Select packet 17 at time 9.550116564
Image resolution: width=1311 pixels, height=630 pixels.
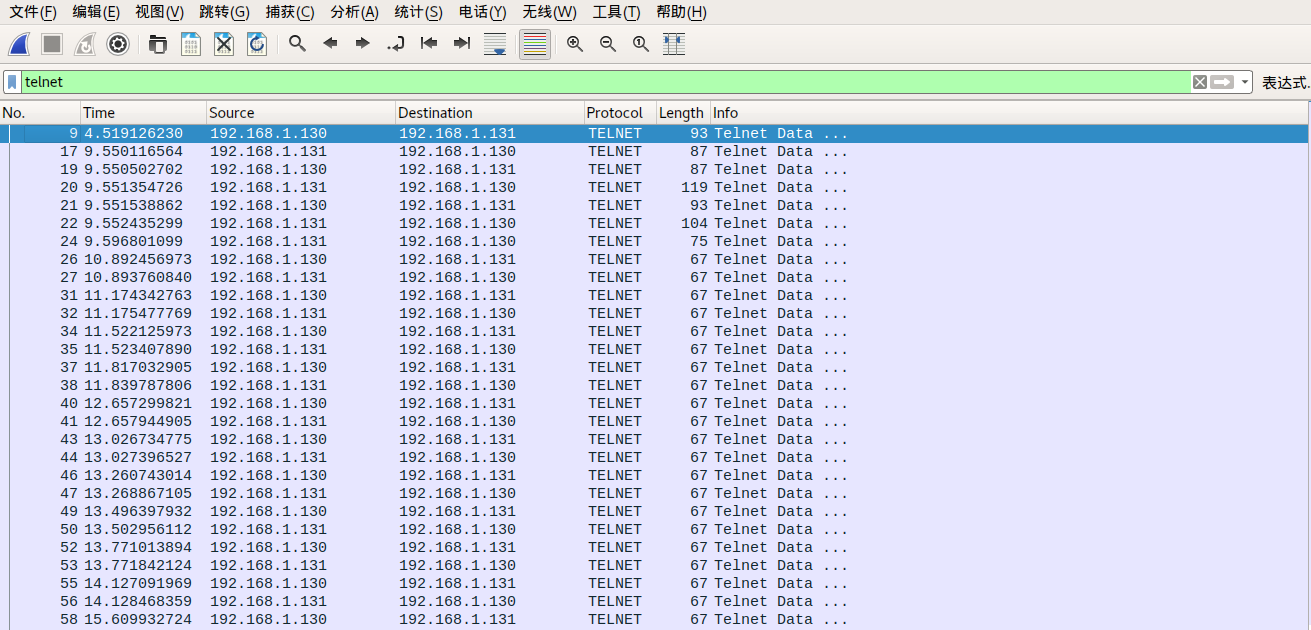click(655, 151)
